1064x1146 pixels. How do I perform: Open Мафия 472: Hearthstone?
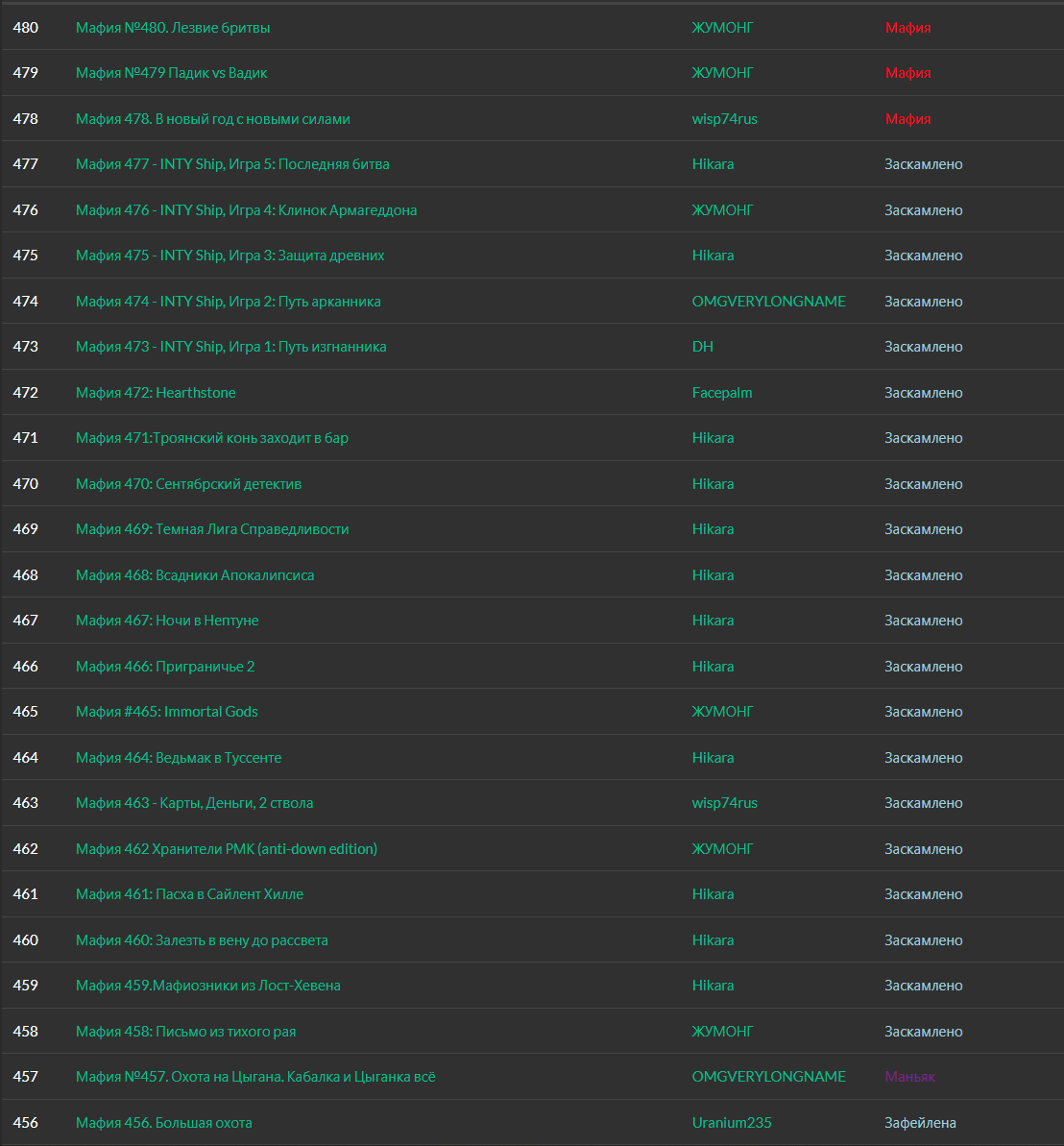tap(156, 392)
